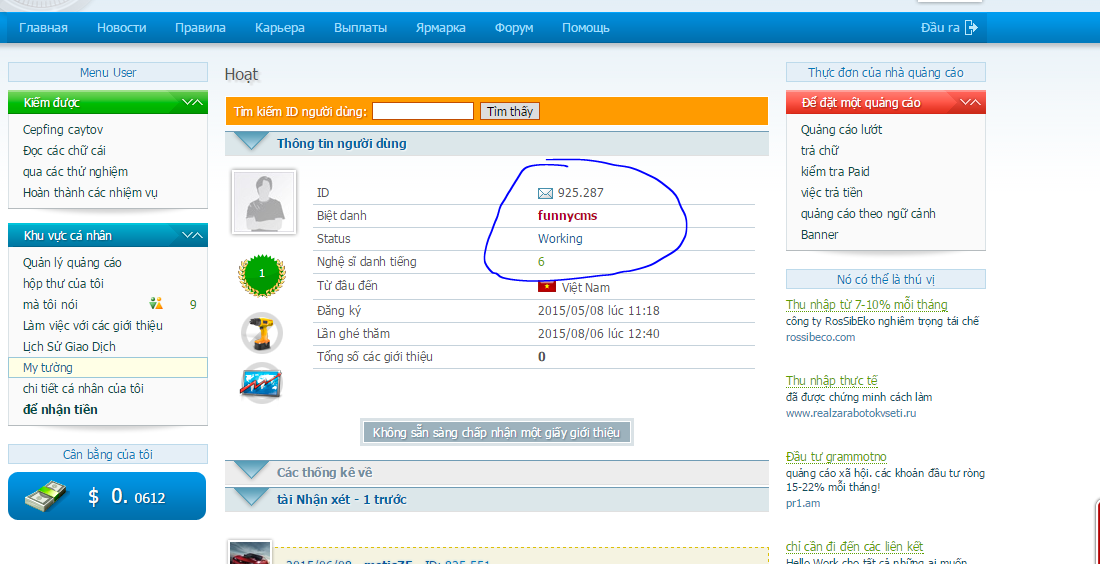Click the user ID search field
This screenshot has height=564, width=1100.
point(423,111)
